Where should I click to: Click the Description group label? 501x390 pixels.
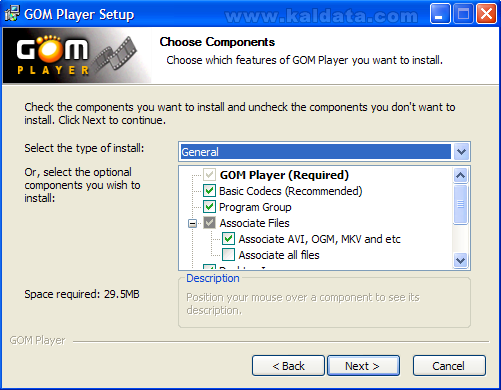pyautogui.click(x=213, y=278)
